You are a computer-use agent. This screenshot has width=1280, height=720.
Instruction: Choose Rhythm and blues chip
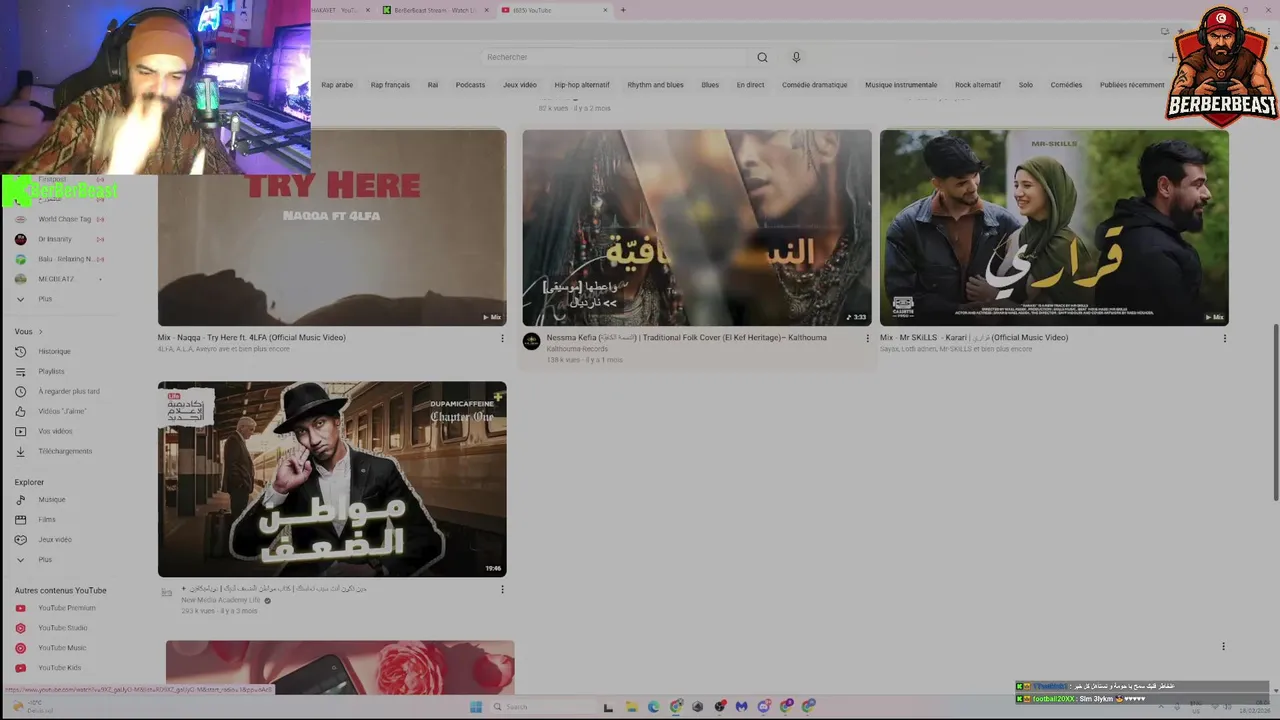(655, 85)
